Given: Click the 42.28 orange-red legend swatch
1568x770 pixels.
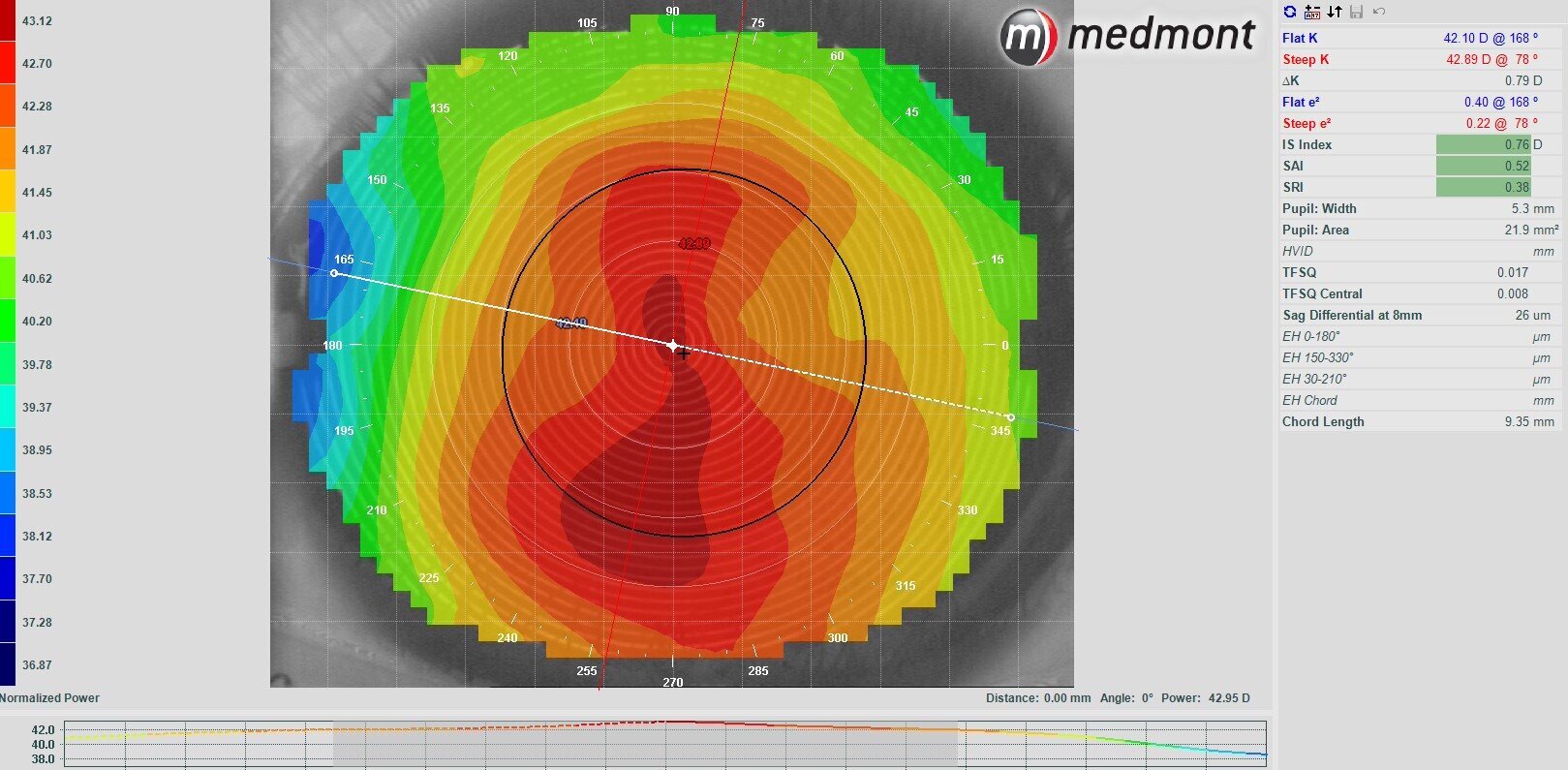Looking at the screenshot, I should pyautogui.click(x=8, y=106).
